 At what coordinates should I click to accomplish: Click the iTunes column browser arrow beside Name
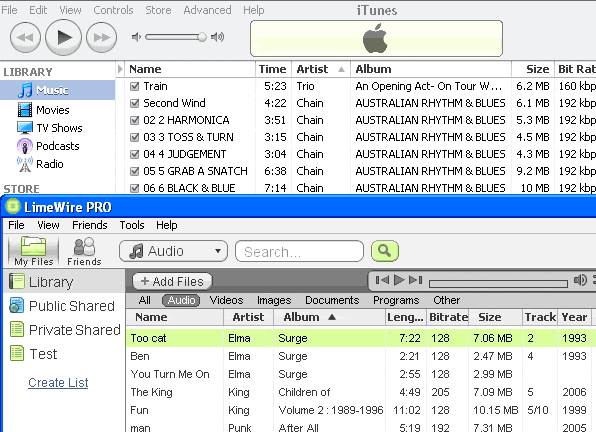[x=120, y=69]
